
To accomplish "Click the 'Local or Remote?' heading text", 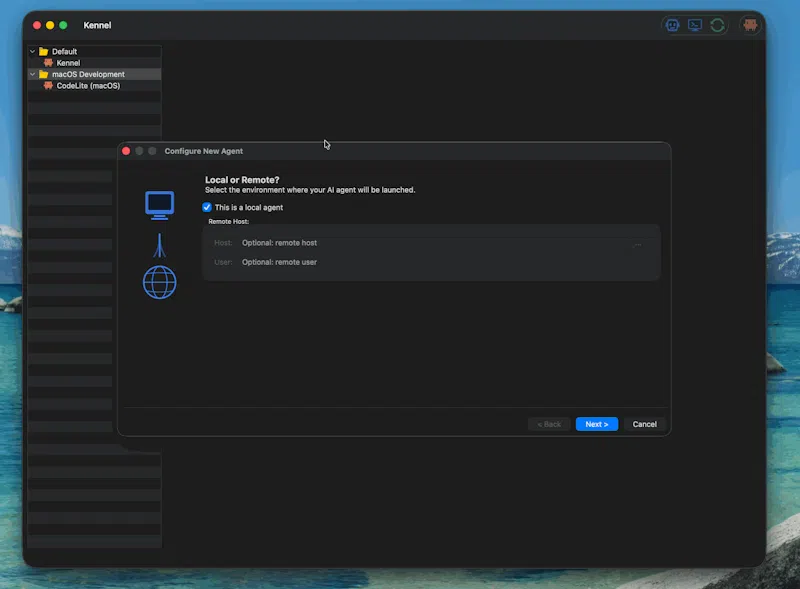I will 242,180.
